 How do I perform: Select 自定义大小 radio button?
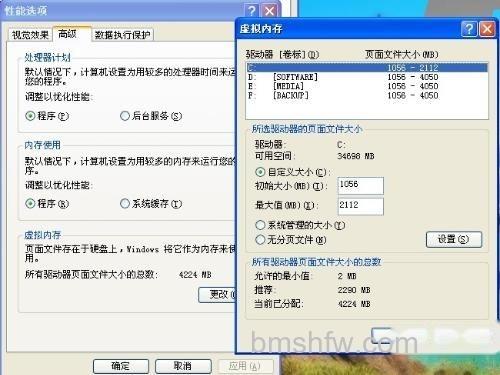(x=260, y=172)
